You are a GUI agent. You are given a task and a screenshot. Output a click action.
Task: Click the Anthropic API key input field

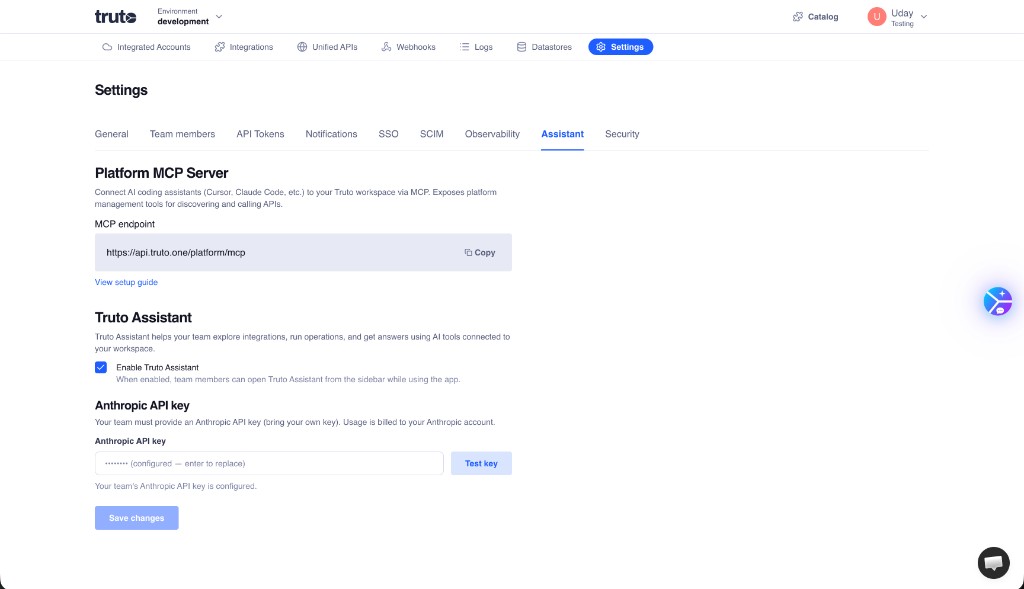coord(269,464)
